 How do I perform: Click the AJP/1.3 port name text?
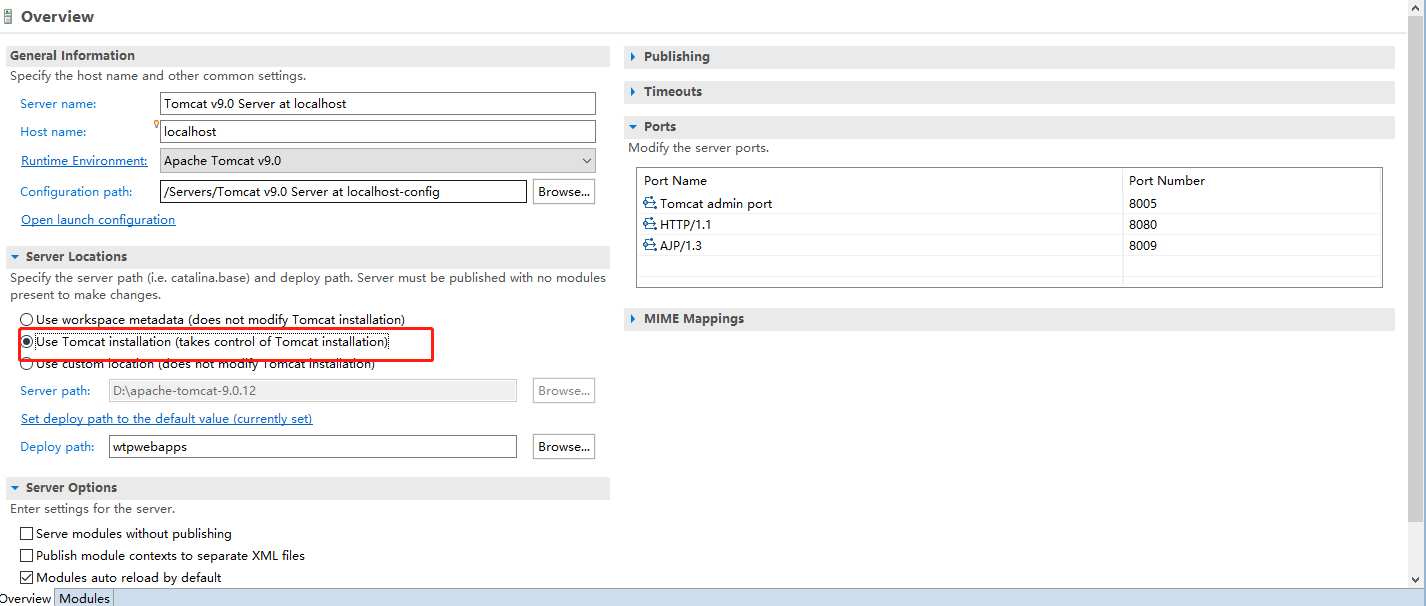click(681, 245)
